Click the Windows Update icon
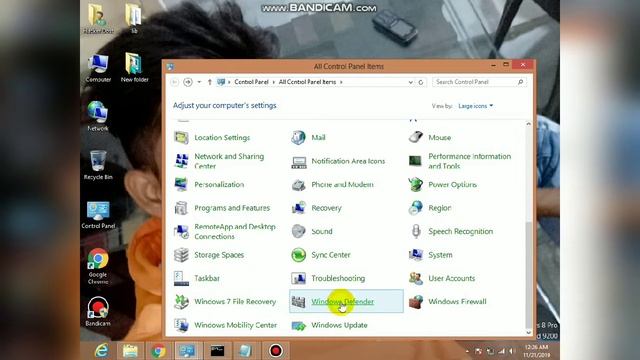 [298, 326]
